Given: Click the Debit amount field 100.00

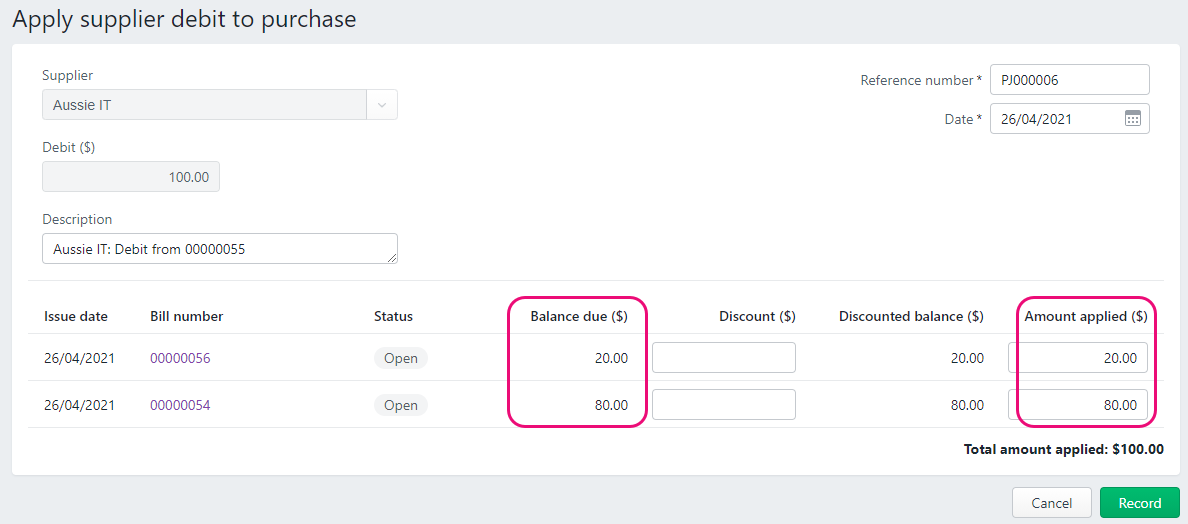Looking at the screenshot, I should coord(131,176).
